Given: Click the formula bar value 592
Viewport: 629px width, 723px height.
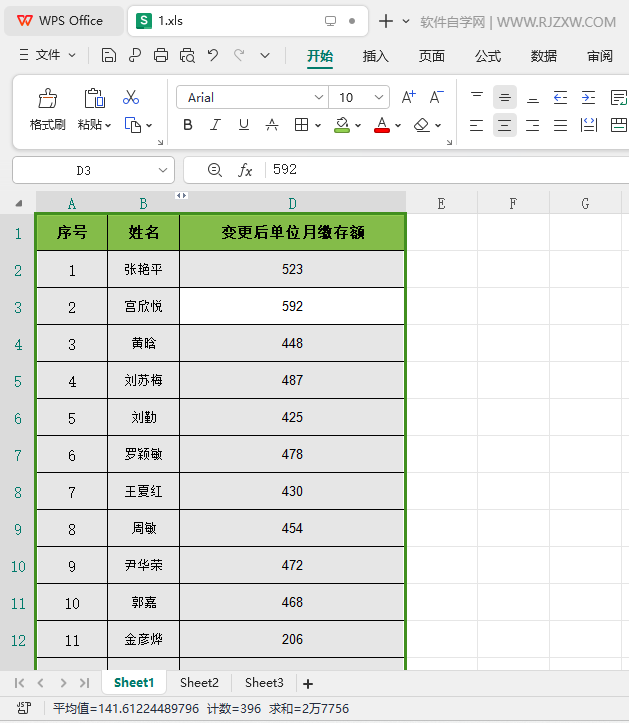Looking at the screenshot, I should tap(285, 169).
